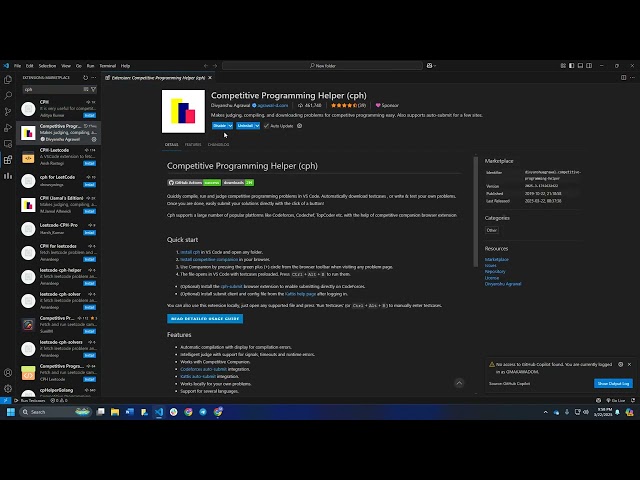
Task: Open gear menu on Competitive Programming Helper row
Action: point(94,139)
